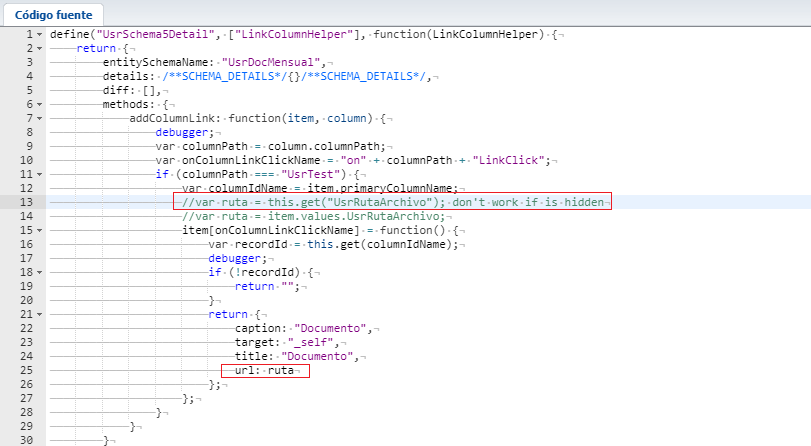Collapse the methods block at line 6

[x=39, y=105]
